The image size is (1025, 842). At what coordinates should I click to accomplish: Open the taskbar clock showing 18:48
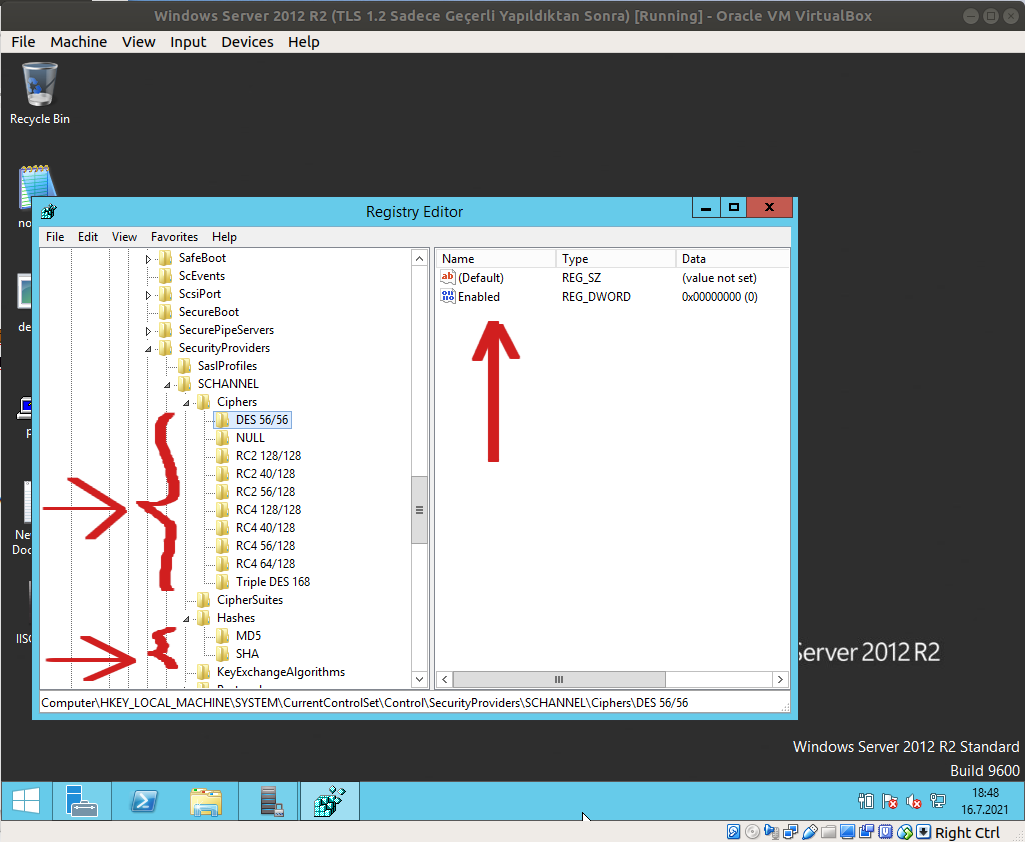984,801
